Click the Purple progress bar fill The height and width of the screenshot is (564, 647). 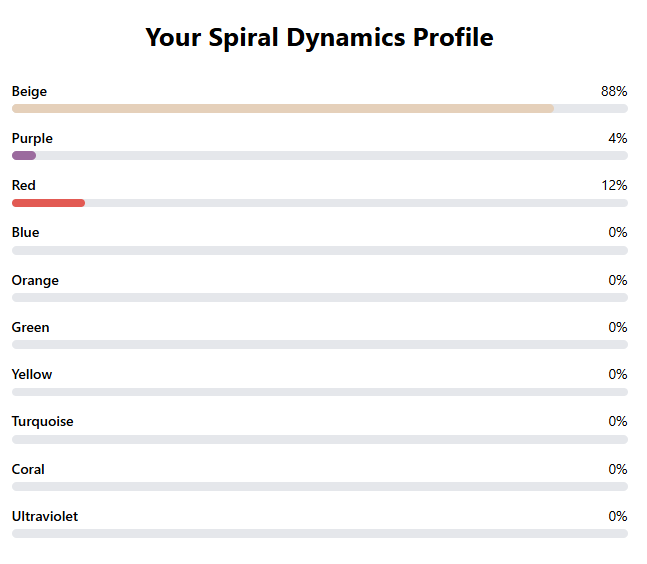tap(24, 155)
